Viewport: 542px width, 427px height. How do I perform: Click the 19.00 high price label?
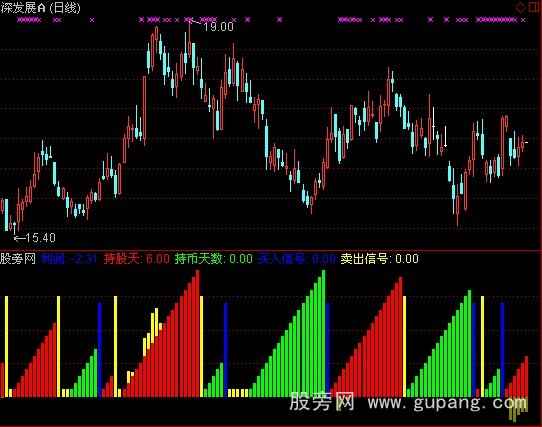click(x=218, y=27)
